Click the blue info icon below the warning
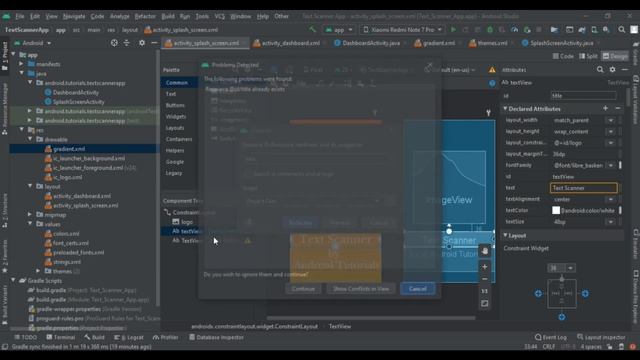 click(x=492, y=83)
